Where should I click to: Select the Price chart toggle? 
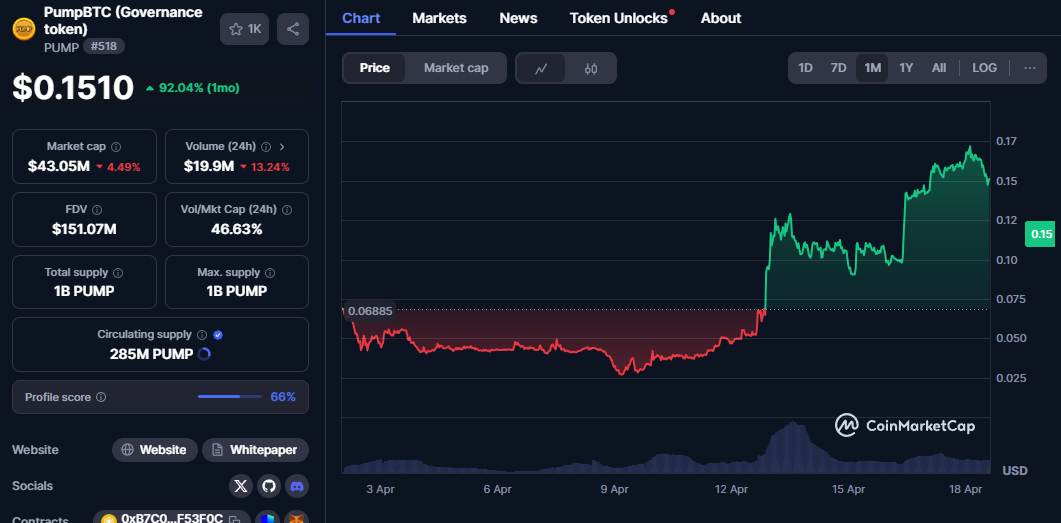point(374,68)
